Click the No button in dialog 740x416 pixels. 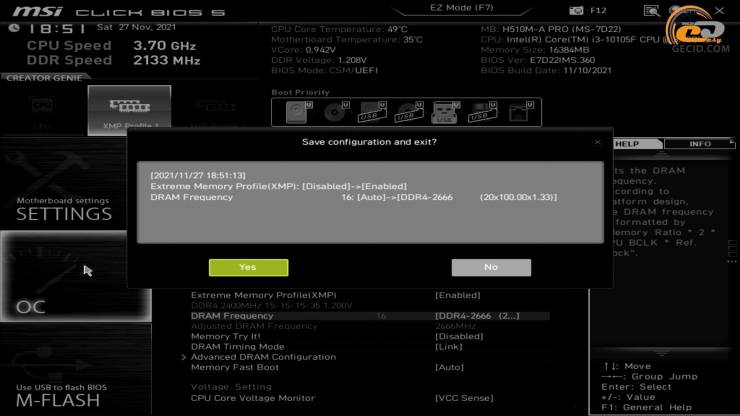(x=491, y=267)
